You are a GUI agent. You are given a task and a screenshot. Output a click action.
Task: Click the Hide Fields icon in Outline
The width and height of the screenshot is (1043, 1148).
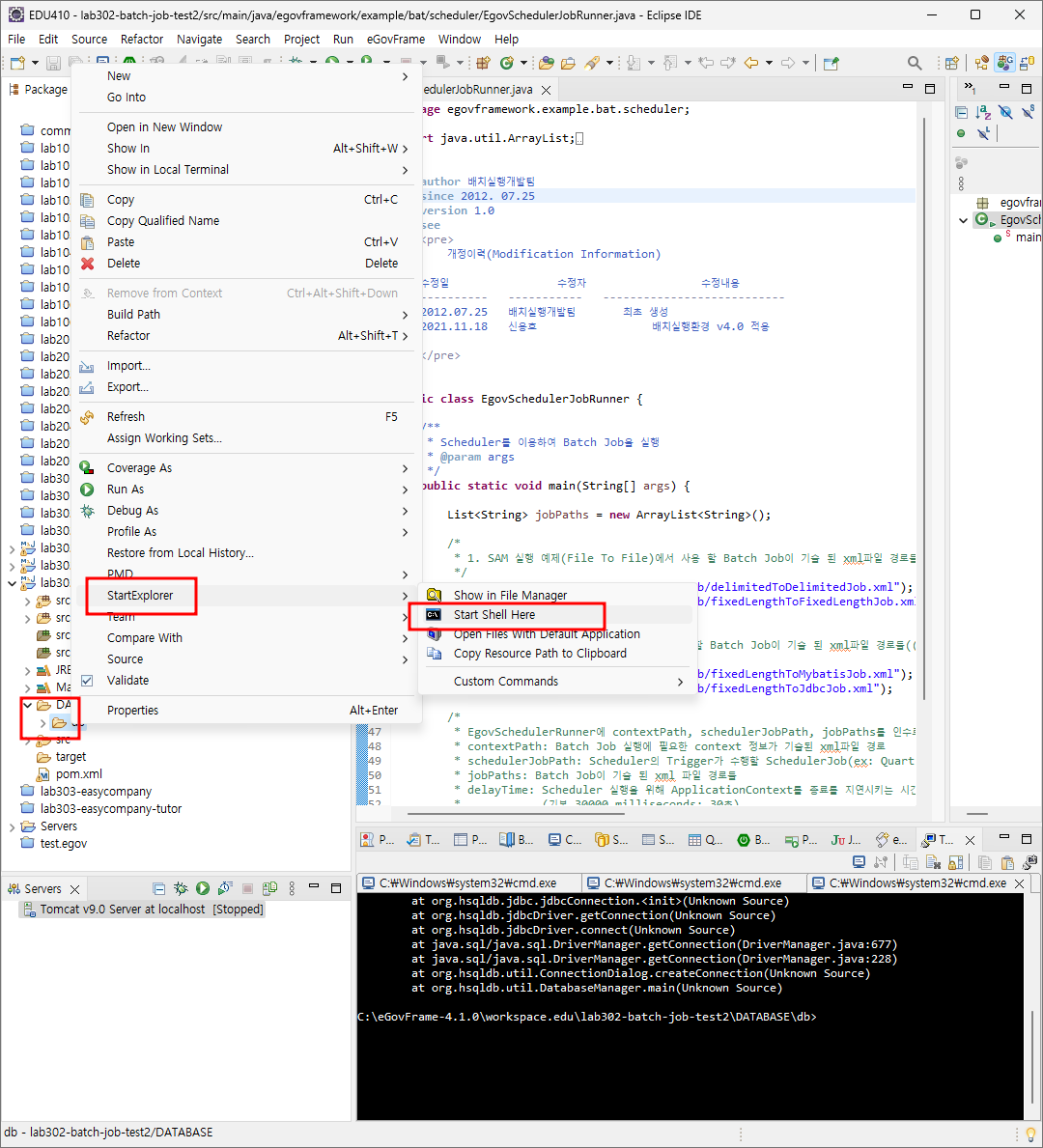(x=1005, y=113)
